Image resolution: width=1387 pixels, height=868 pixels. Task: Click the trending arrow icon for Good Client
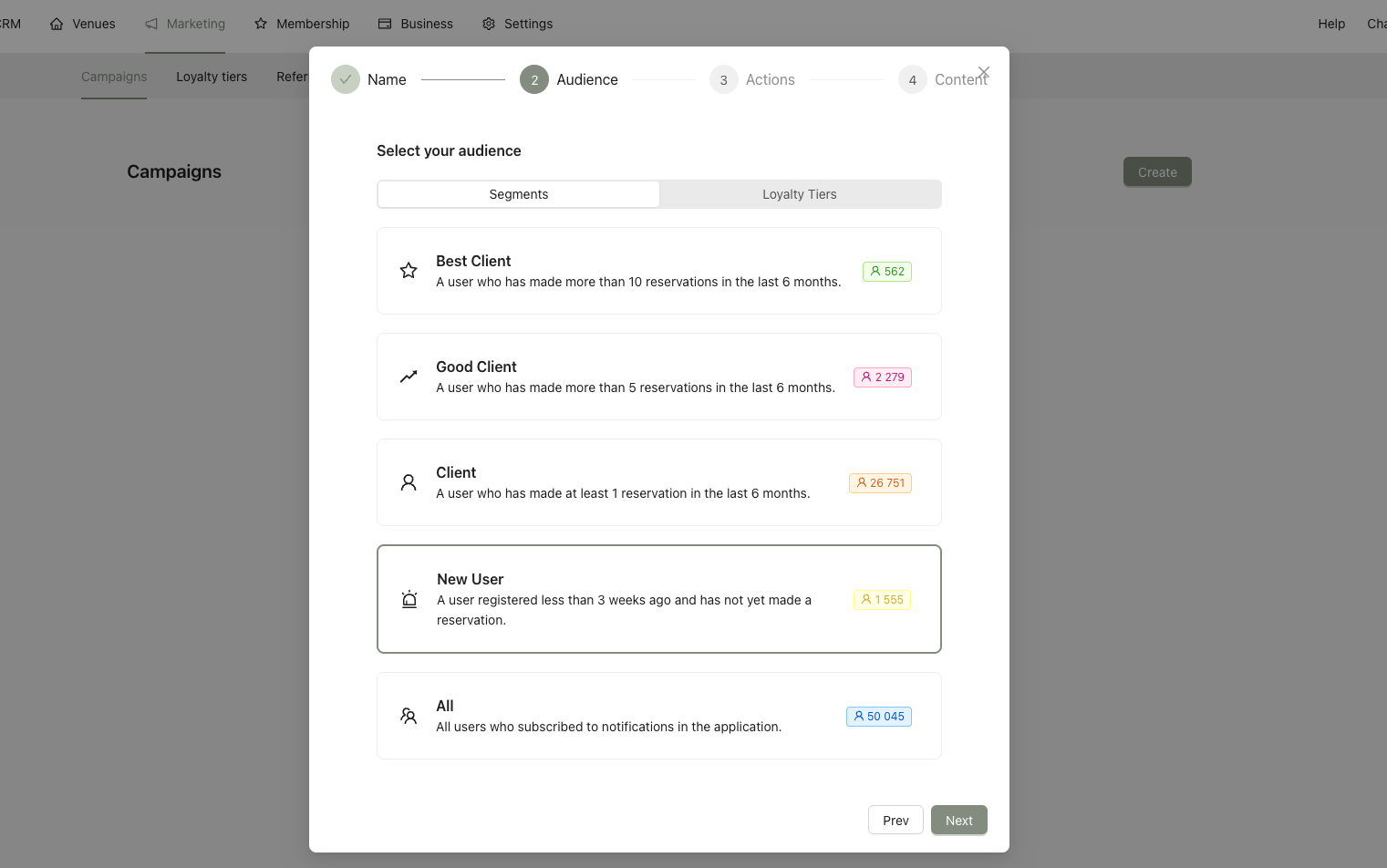(409, 377)
